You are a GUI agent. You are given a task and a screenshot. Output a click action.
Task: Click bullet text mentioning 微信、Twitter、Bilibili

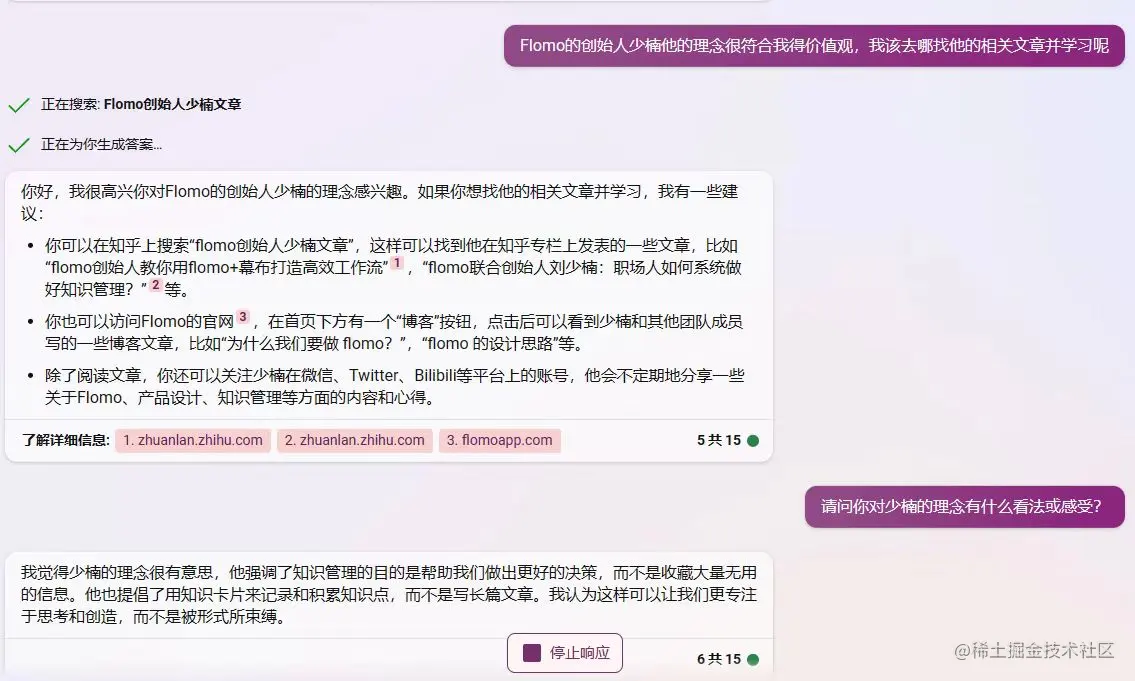(x=394, y=386)
